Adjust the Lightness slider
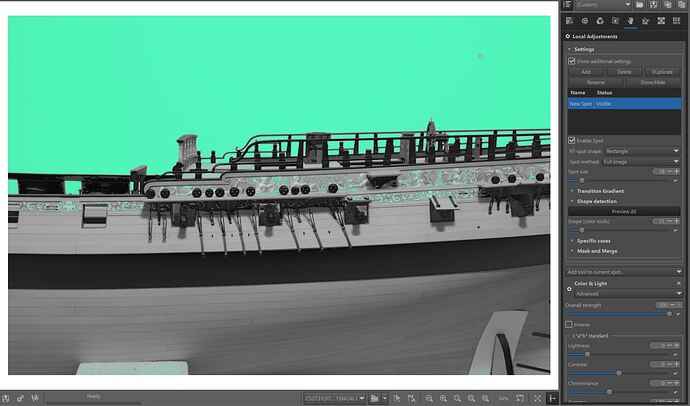 point(587,355)
